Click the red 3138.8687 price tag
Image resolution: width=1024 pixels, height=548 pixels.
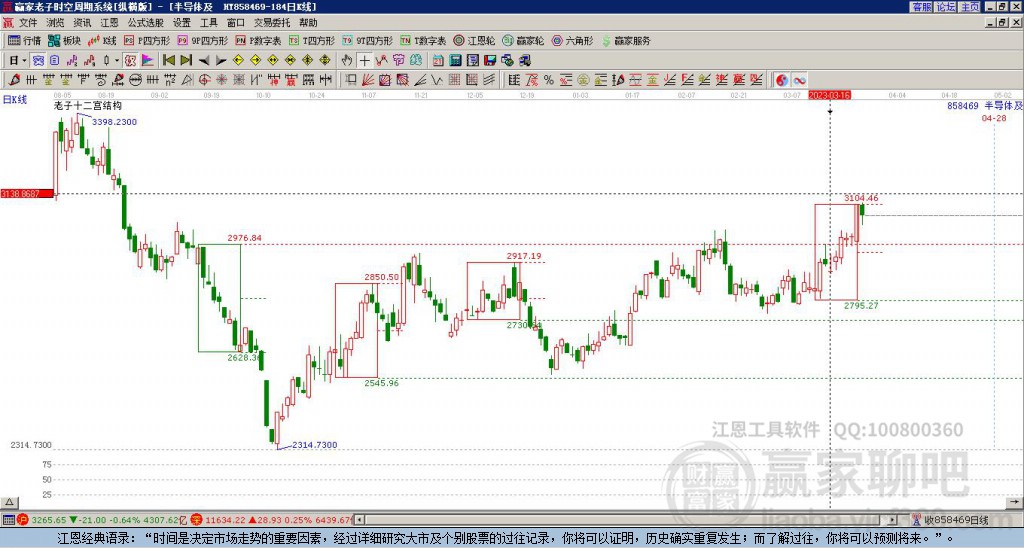pyautogui.click(x=27, y=194)
